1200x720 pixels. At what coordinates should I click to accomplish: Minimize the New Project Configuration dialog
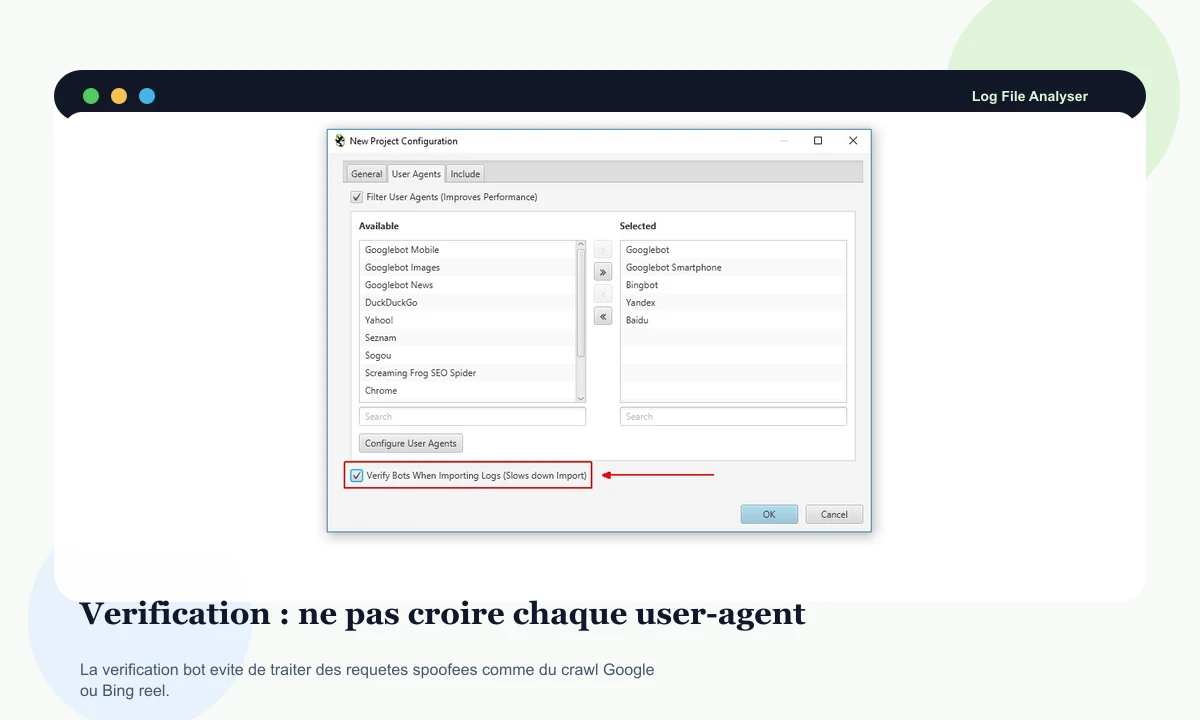783,141
